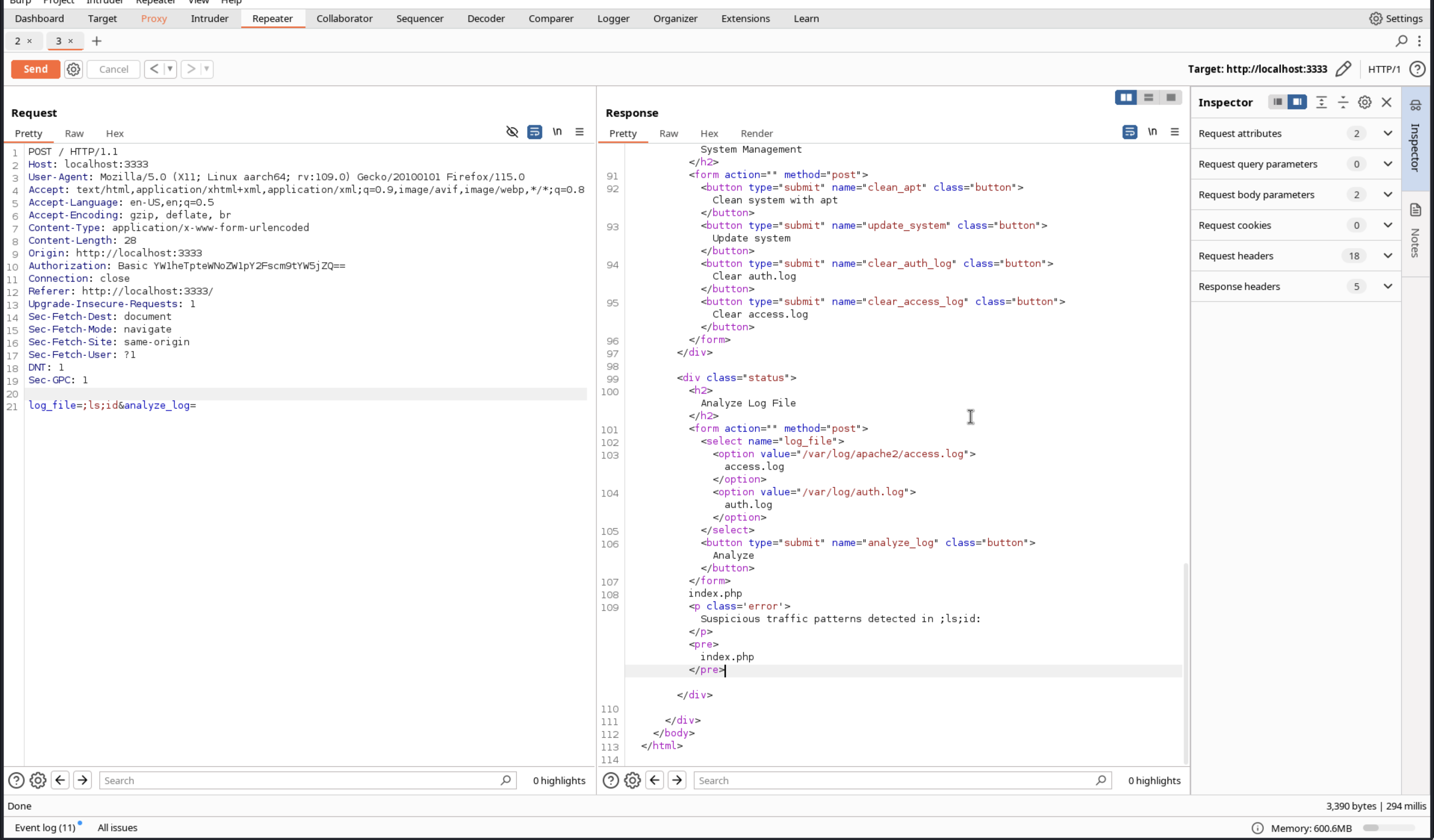Edit target with the pencil icon
The width and height of the screenshot is (1434, 840).
pyautogui.click(x=1343, y=69)
